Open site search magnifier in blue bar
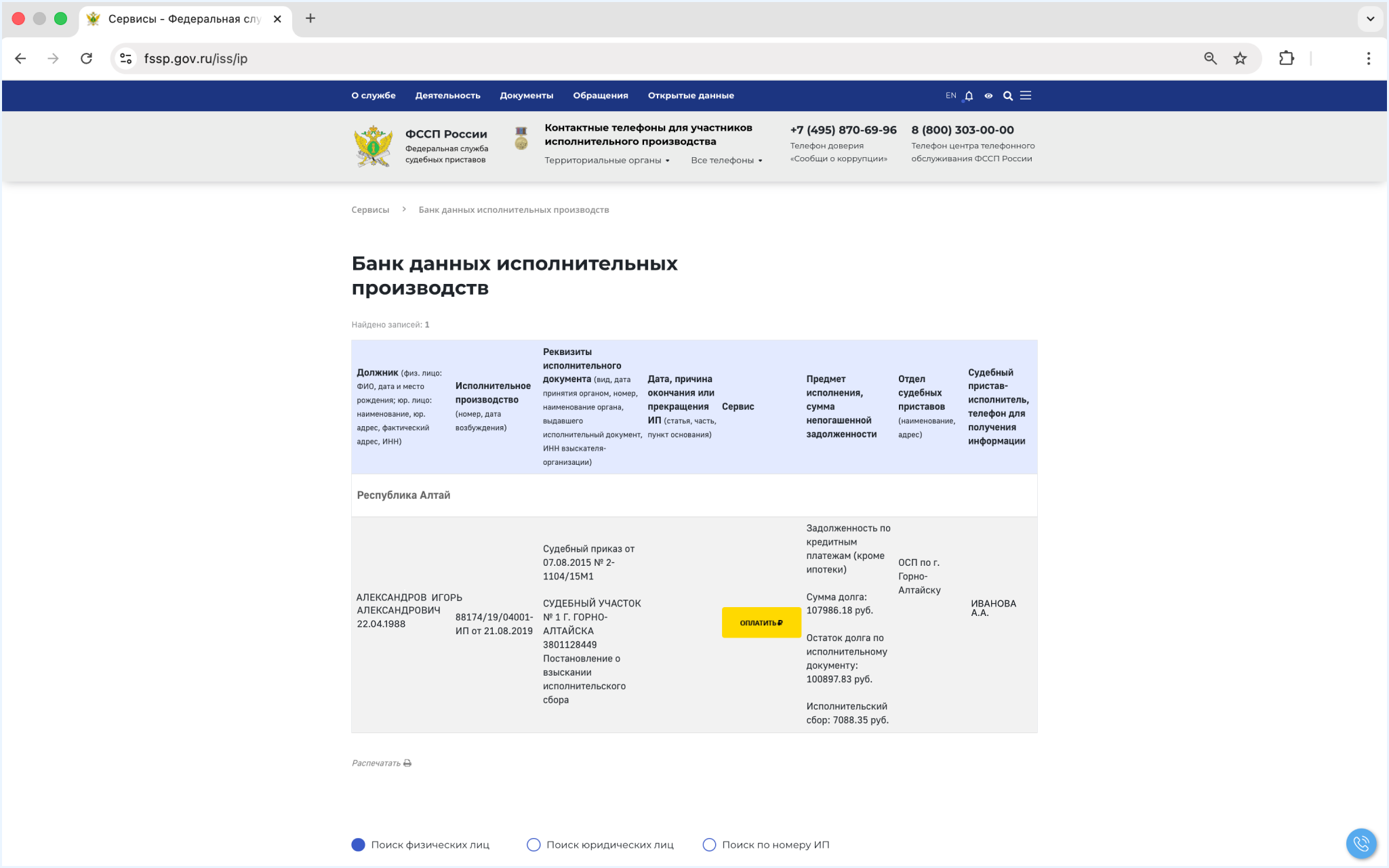Viewport: 1389px width, 868px height. [x=1007, y=96]
